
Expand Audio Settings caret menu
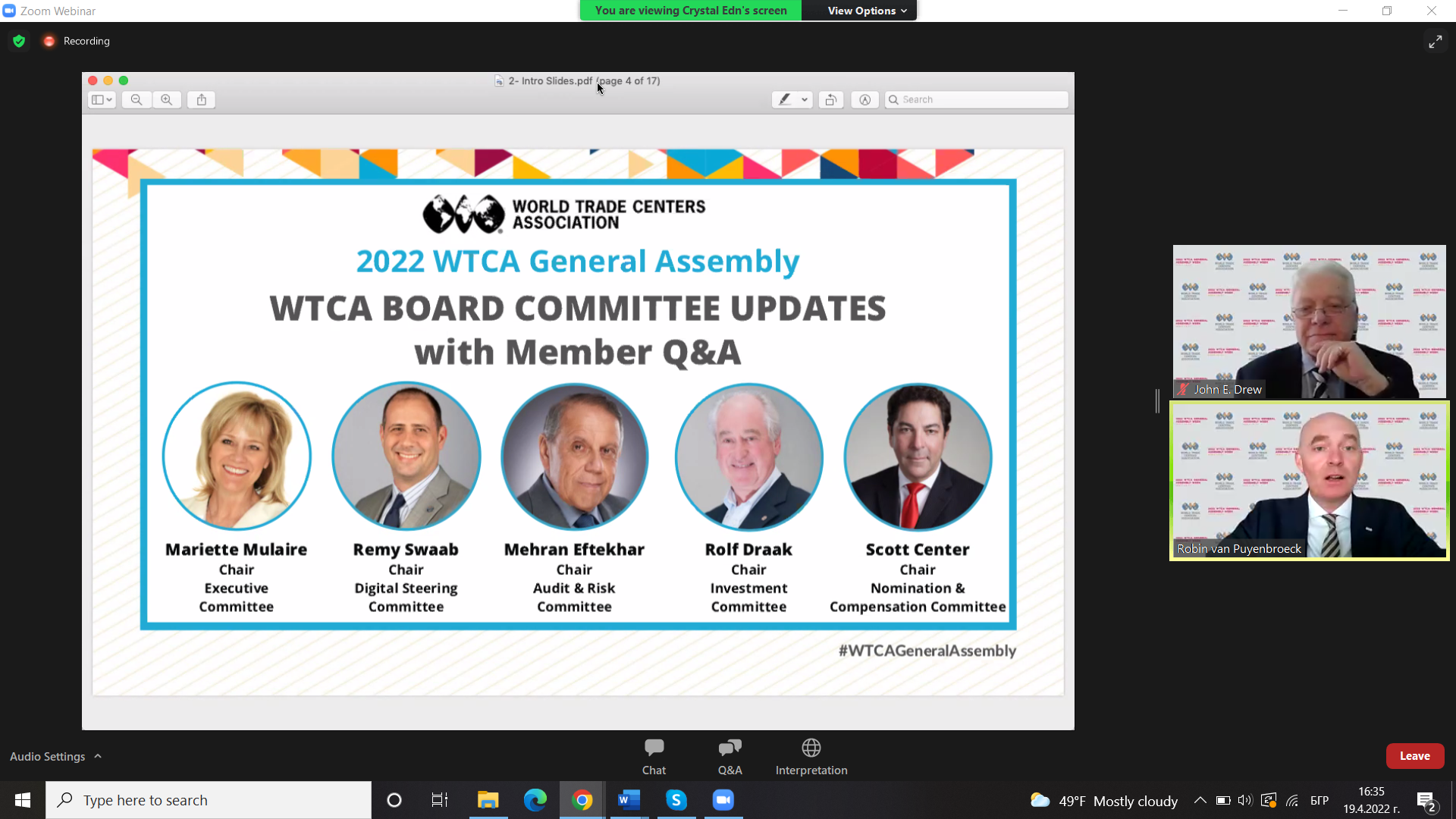pos(98,756)
